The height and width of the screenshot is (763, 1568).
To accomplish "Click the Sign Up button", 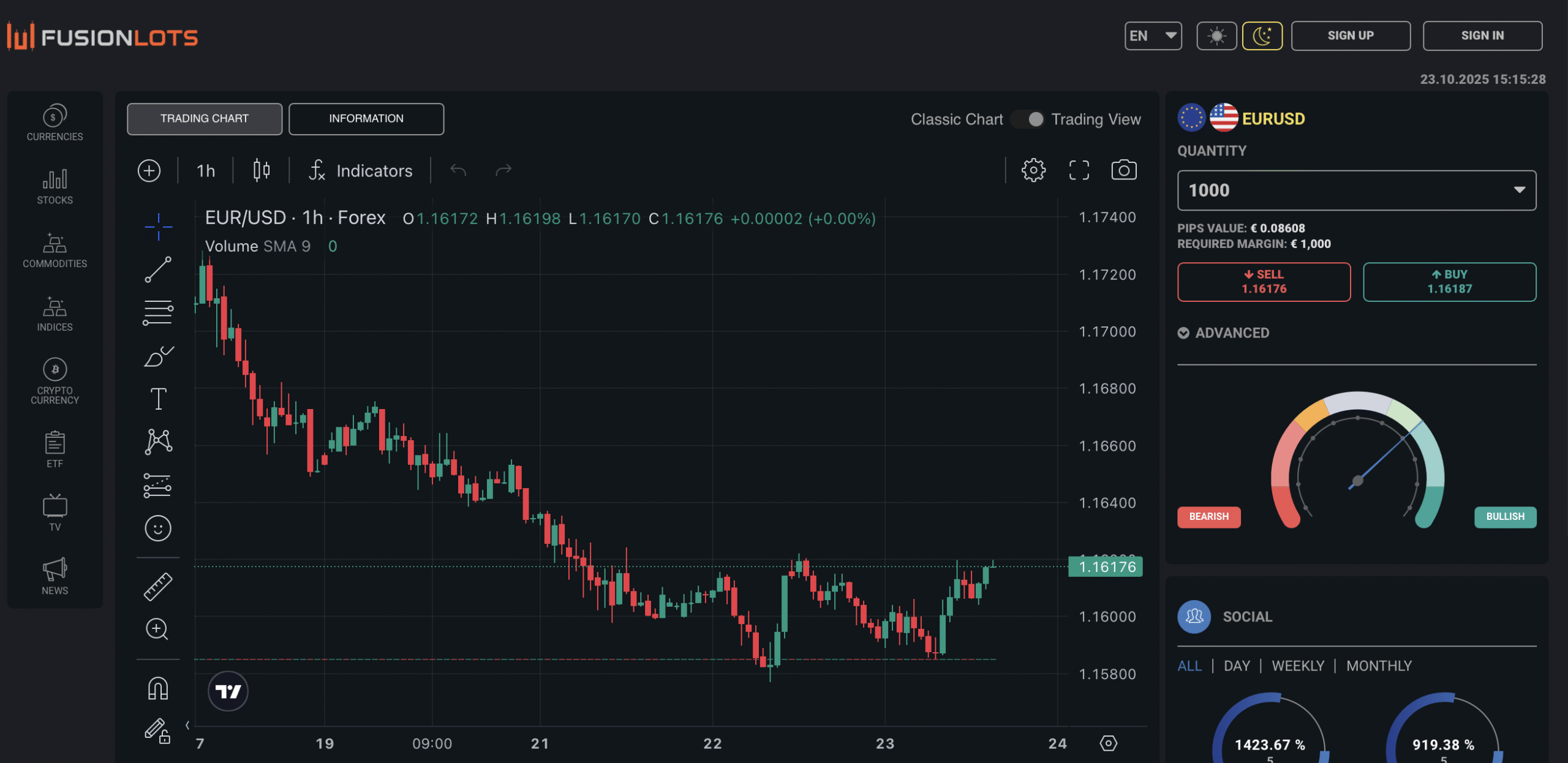I will tap(1350, 36).
